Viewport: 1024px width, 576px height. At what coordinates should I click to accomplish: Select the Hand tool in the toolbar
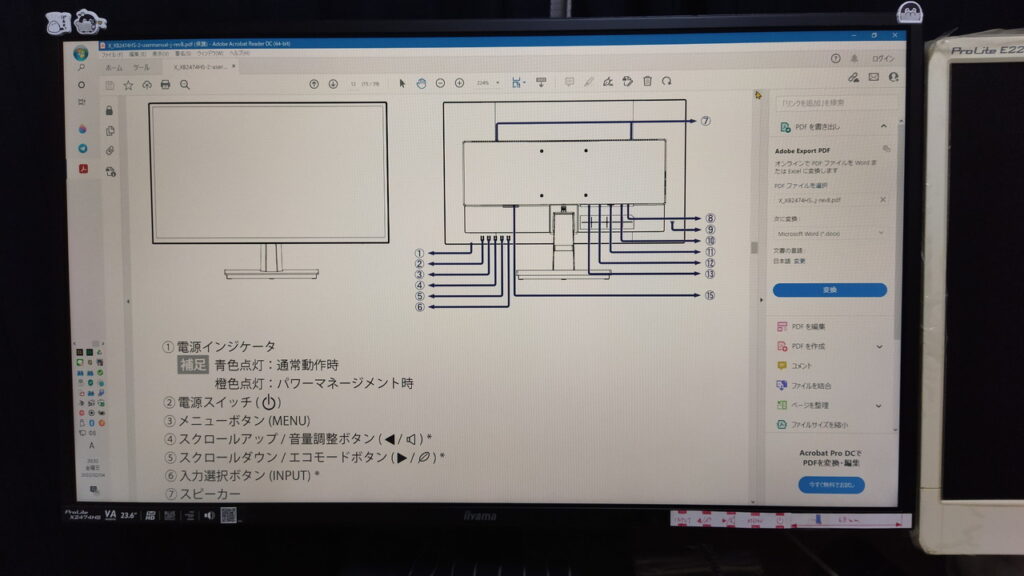click(419, 82)
